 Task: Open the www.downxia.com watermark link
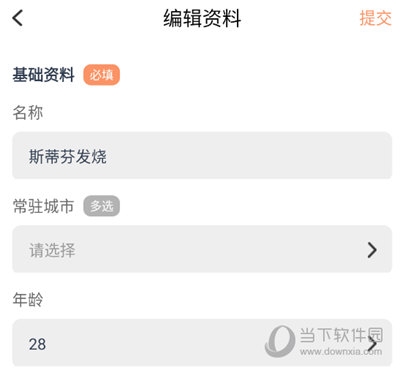341,351
